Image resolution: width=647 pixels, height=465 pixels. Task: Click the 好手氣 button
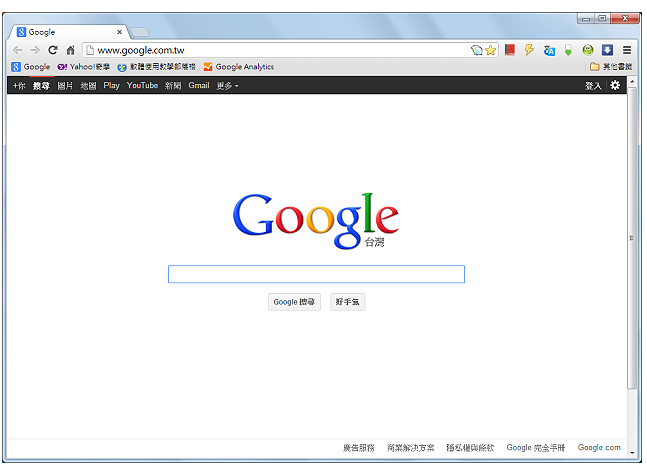tap(347, 302)
